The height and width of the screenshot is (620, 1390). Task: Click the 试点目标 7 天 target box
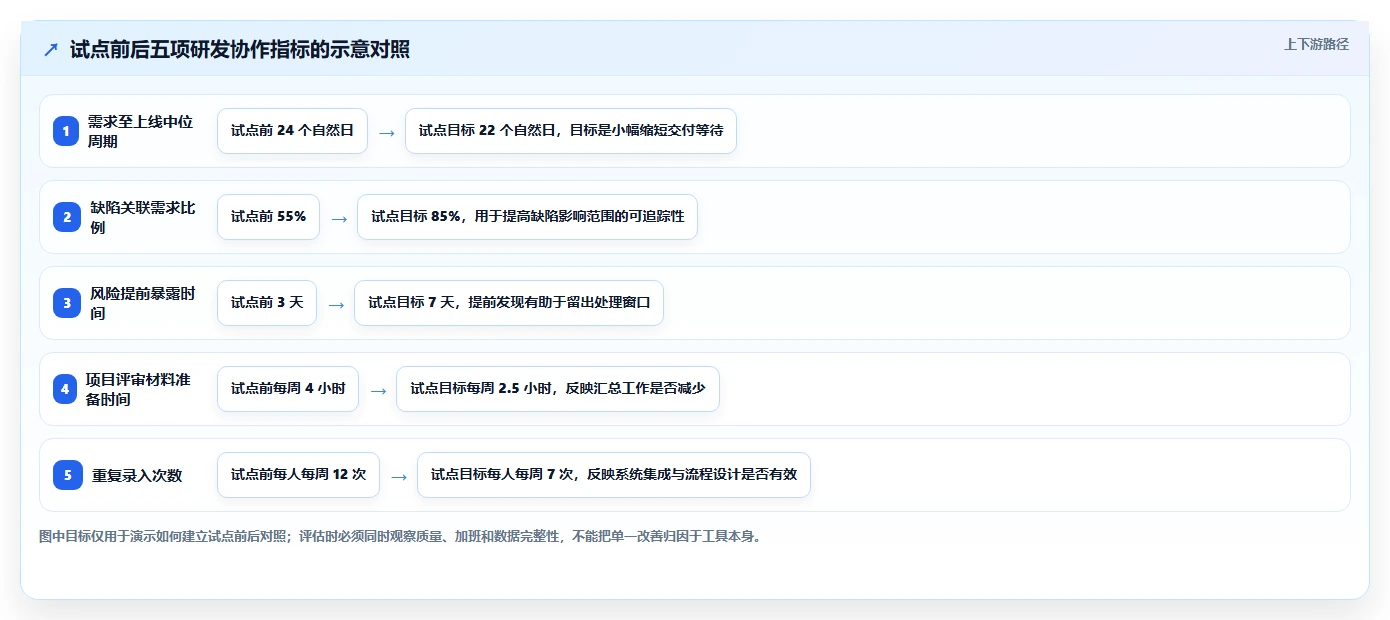509,303
